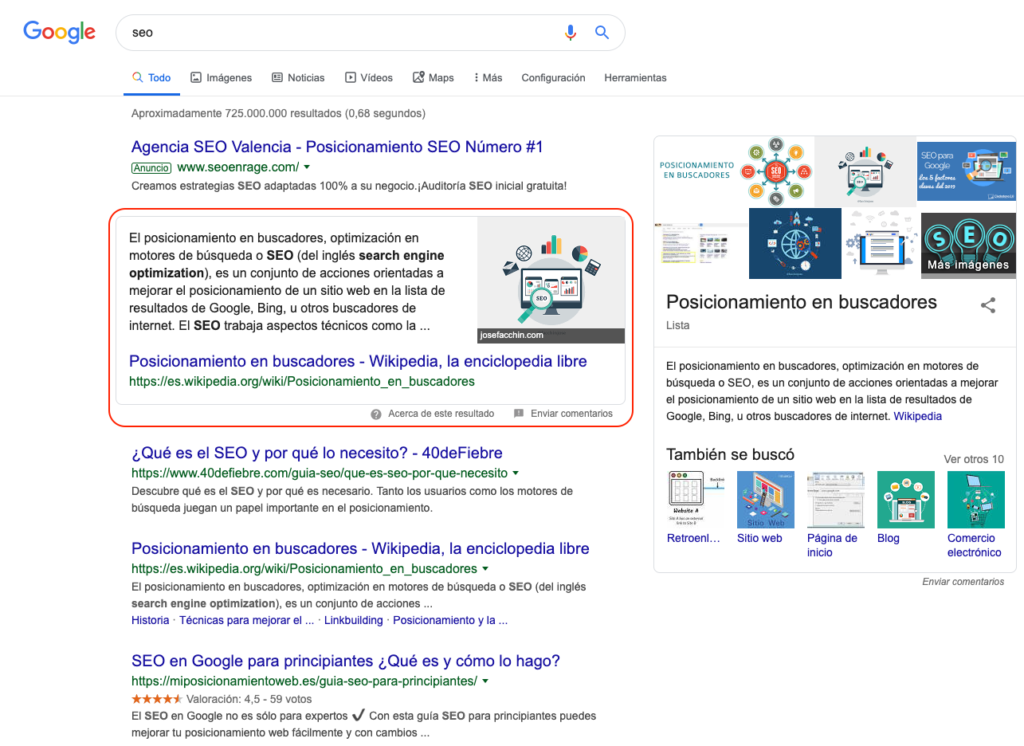Click 'Ver otros 10' link
The width and height of the screenshot is (1024, 746).
pyautogui.click(x=974, y=459)
